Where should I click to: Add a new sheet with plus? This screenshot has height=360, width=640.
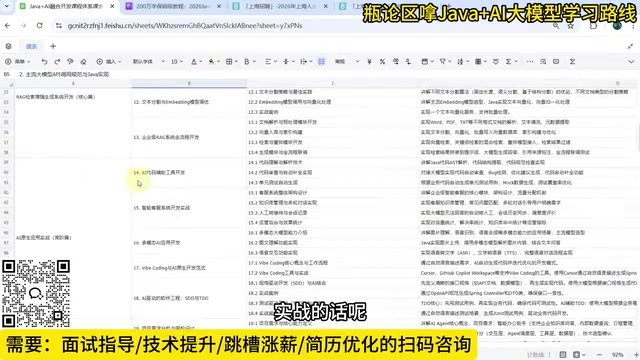click(53, 47)
